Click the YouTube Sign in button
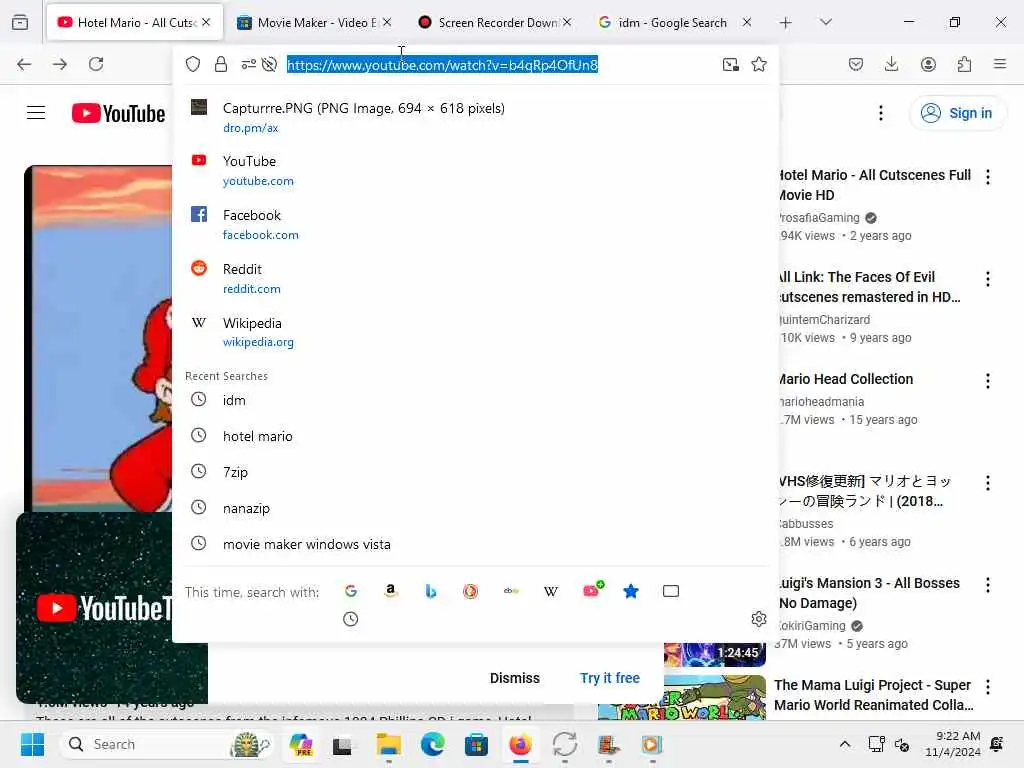1024x768 pixels. tap(957, 113)
